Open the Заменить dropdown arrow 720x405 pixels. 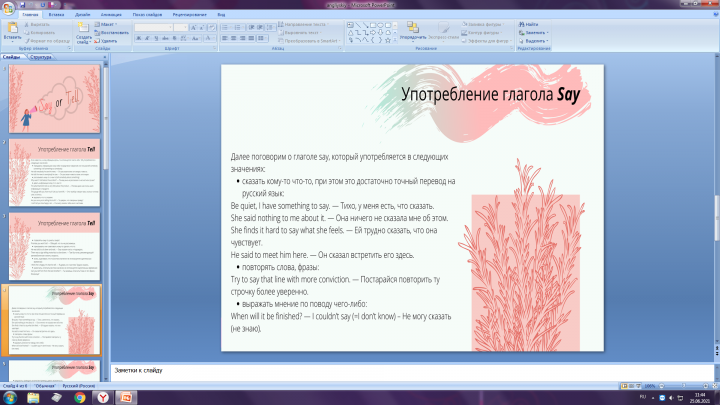coord(547,33)
